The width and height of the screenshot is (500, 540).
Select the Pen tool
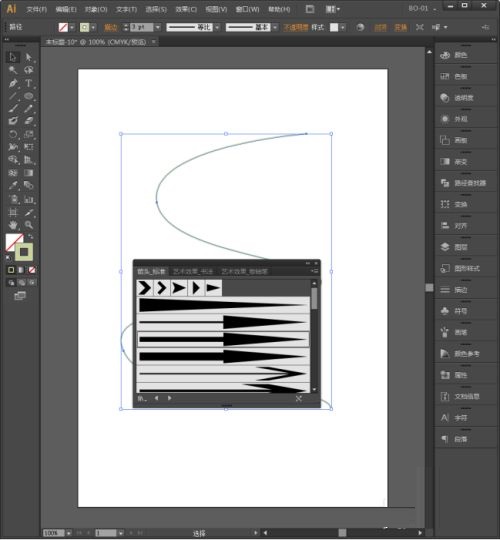click(x=13, y=83)
